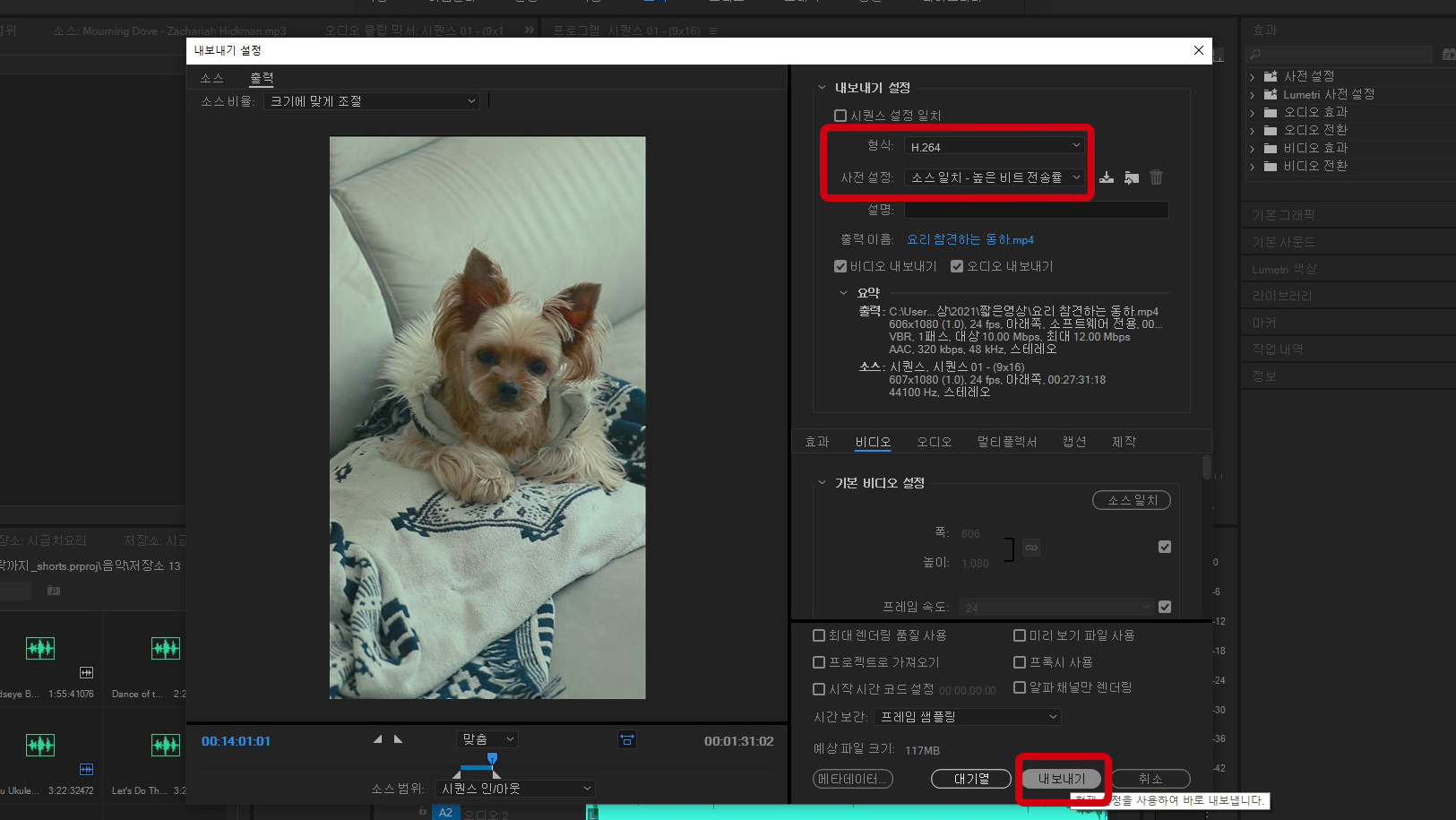
Task: Toggle 오디오 내보내기 checkbox
Action: point(957,266)
